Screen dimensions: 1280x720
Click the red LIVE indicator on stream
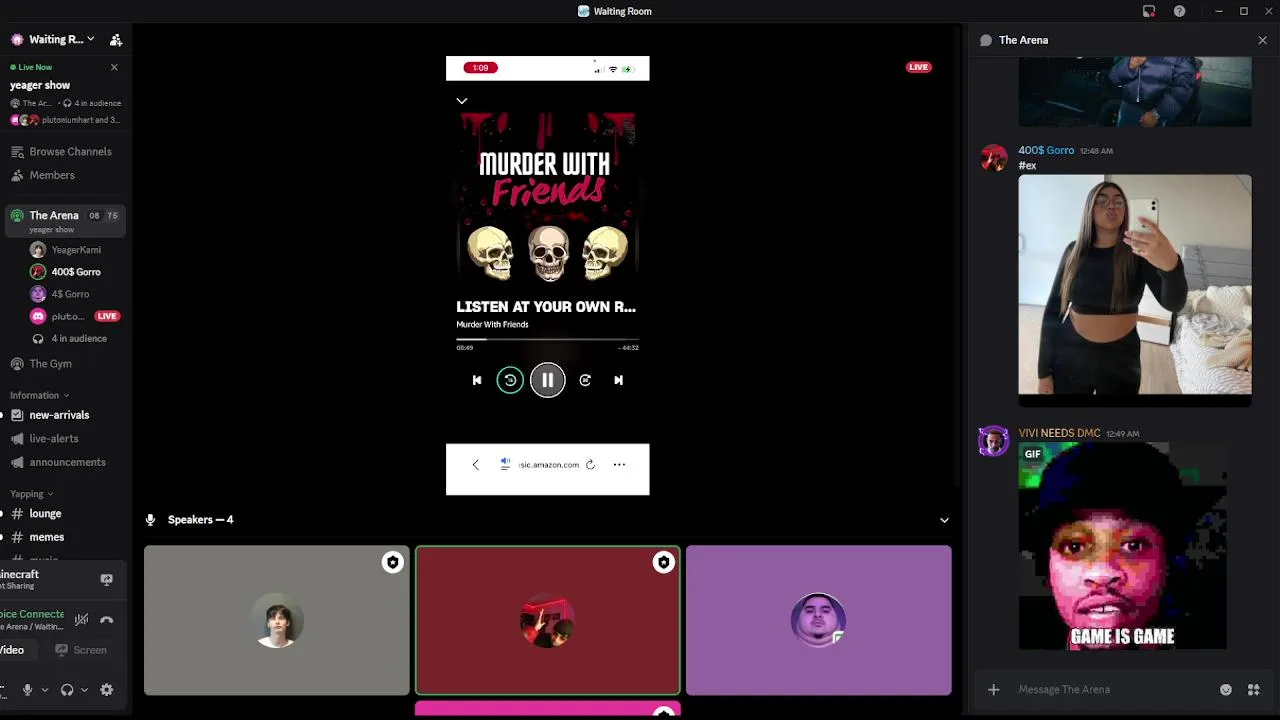coord(919,67)
